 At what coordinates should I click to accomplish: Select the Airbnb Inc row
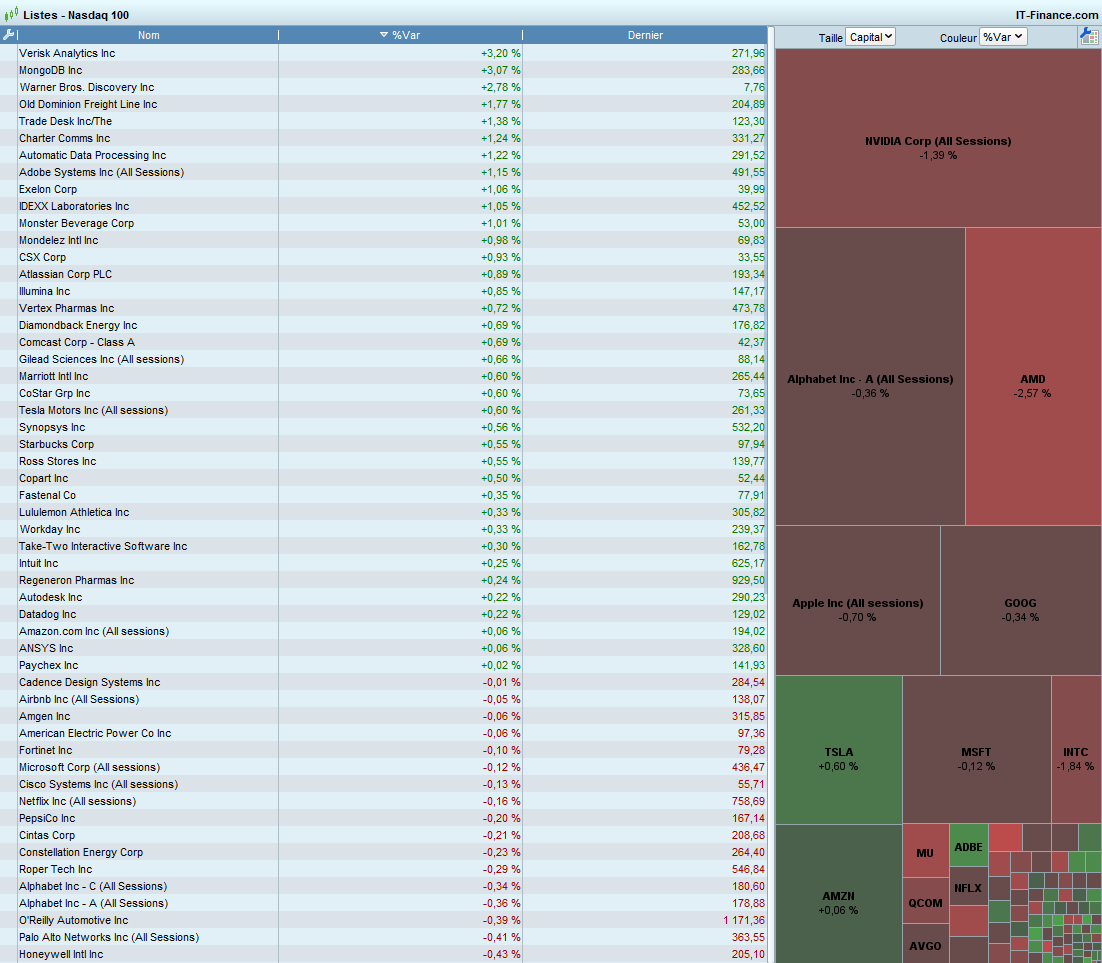click(383, 699)
